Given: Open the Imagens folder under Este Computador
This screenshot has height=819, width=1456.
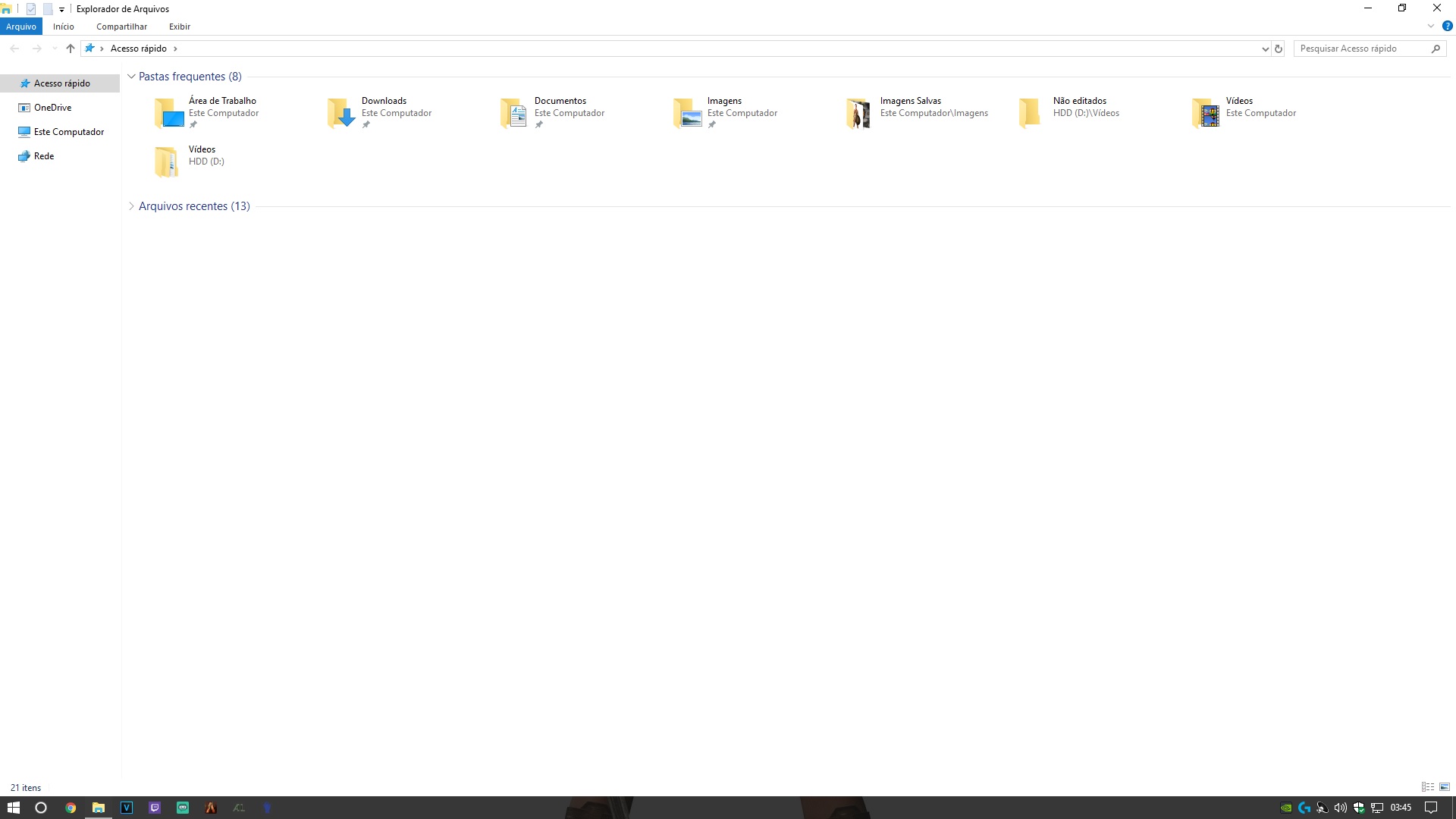Looking at the screenshot, I should [725, 112].
